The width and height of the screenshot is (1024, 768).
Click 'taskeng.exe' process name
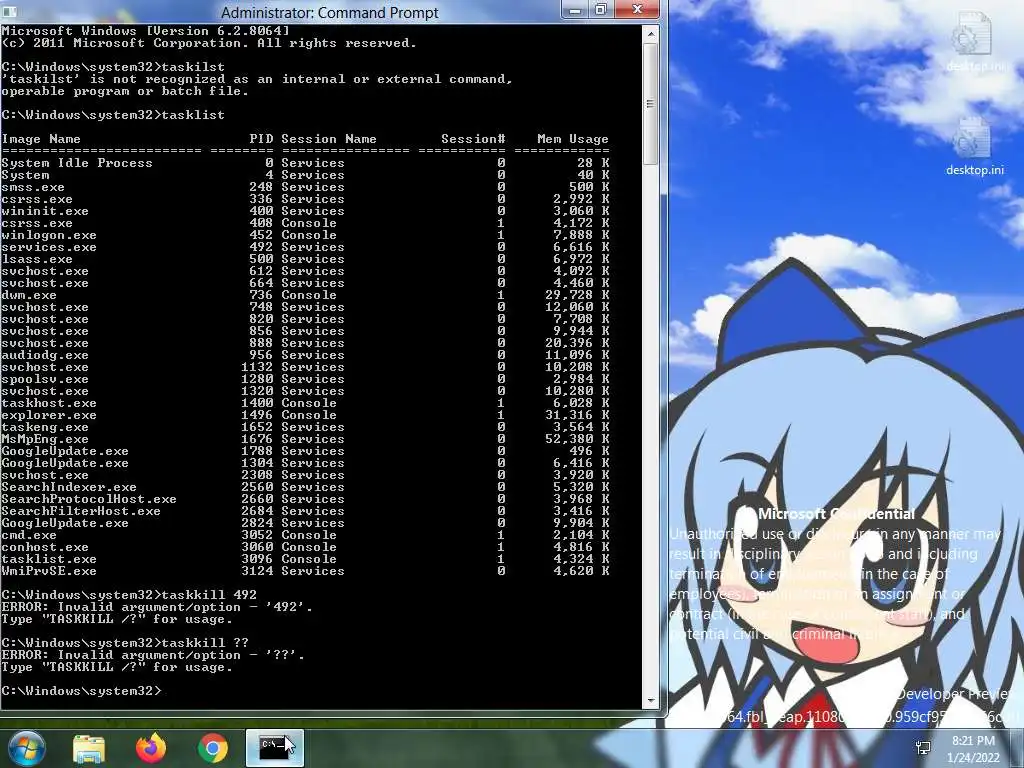pos(45,427)
